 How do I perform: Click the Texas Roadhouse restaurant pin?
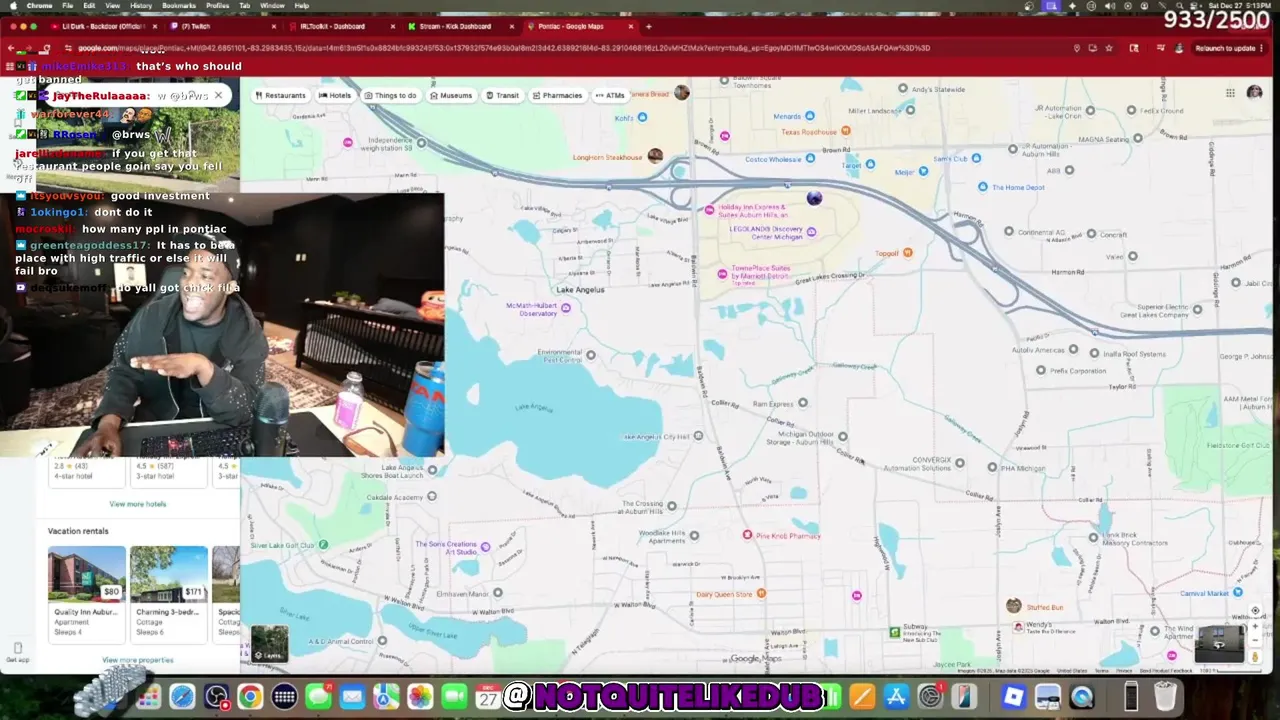tap(846, 131)
